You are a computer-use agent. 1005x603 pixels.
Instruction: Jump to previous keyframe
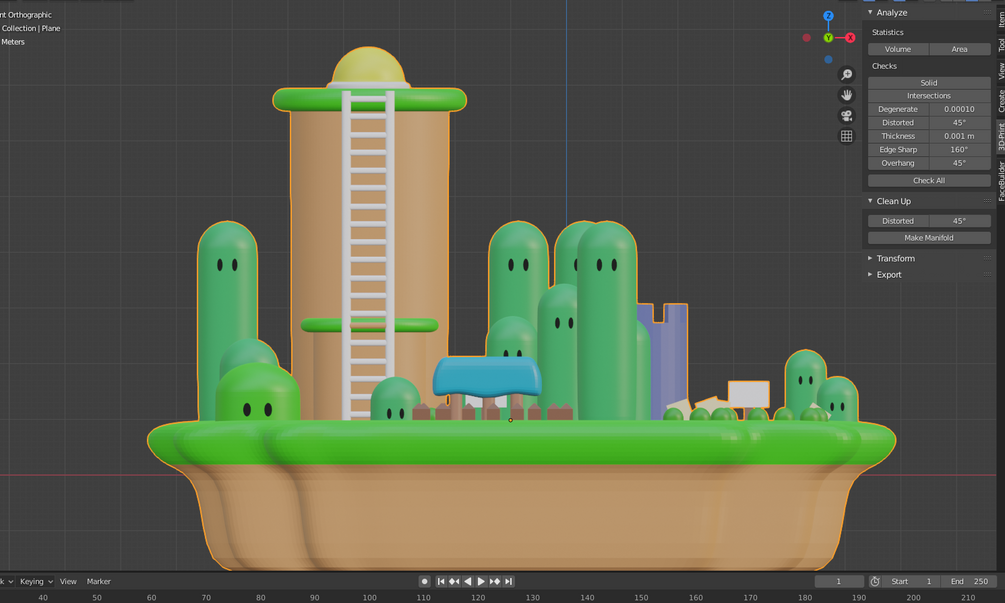pyautogui.click(x=454, y=581)
